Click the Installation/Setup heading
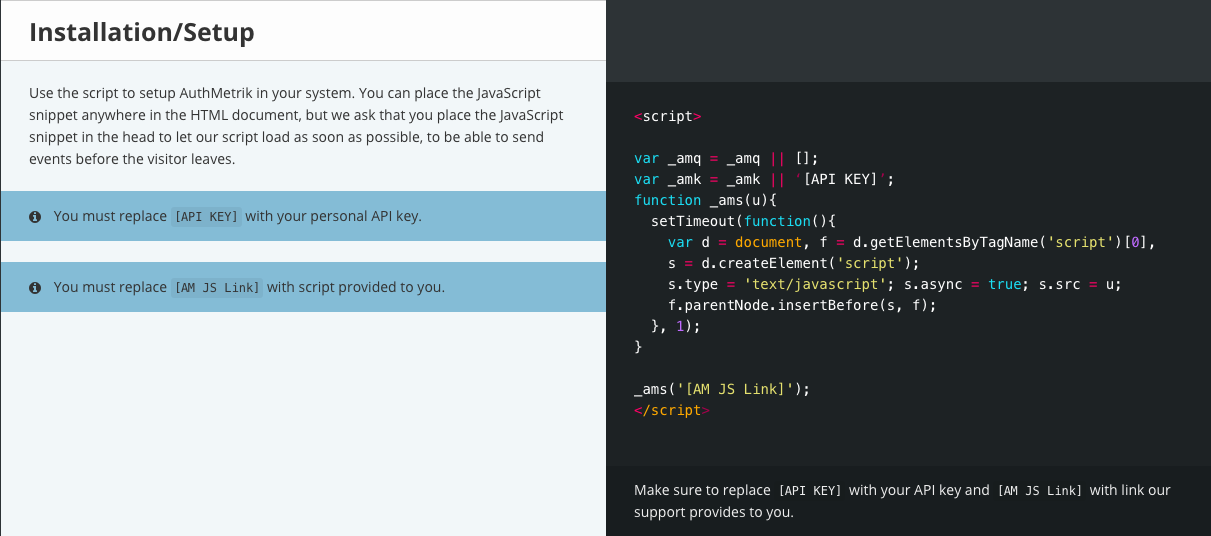 pos(142,32)
